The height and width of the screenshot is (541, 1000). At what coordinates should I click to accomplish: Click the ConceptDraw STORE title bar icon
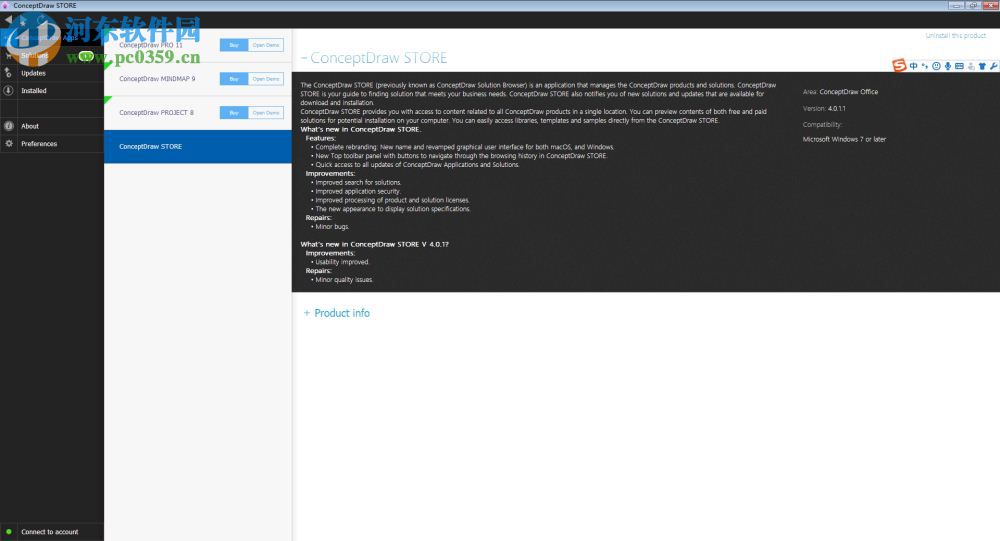[x=6, y=5]
